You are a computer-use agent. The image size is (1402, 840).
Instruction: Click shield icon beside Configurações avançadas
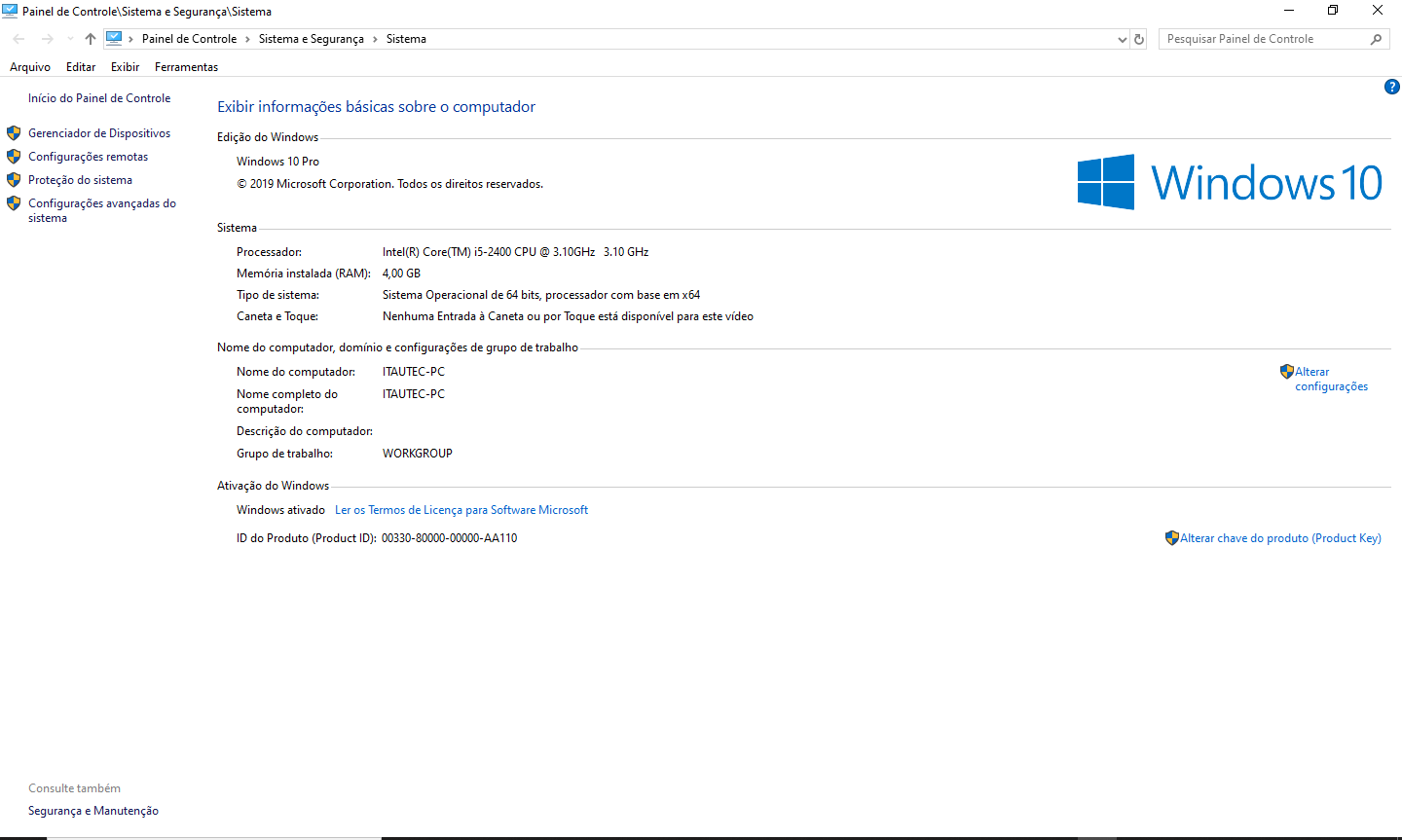(x=14, y=203)
